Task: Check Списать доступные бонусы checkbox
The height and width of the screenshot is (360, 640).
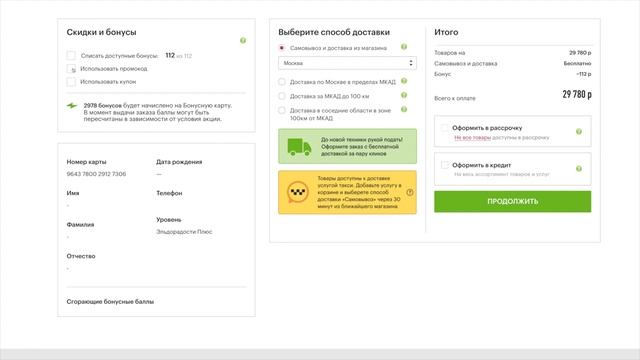Action: (x=71, y=56)
